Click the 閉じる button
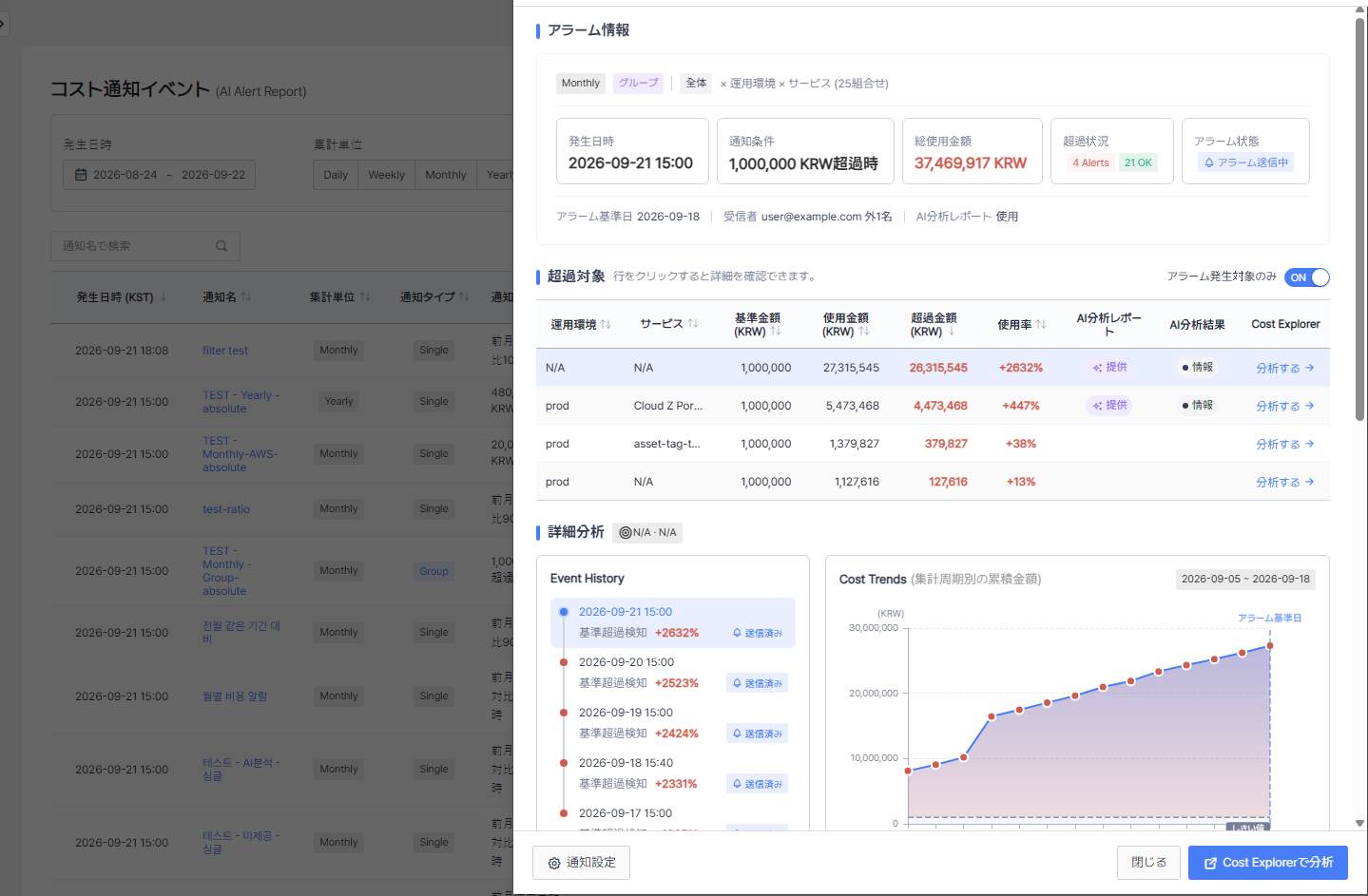1368x896 pixels. [x=1148, y=863]
